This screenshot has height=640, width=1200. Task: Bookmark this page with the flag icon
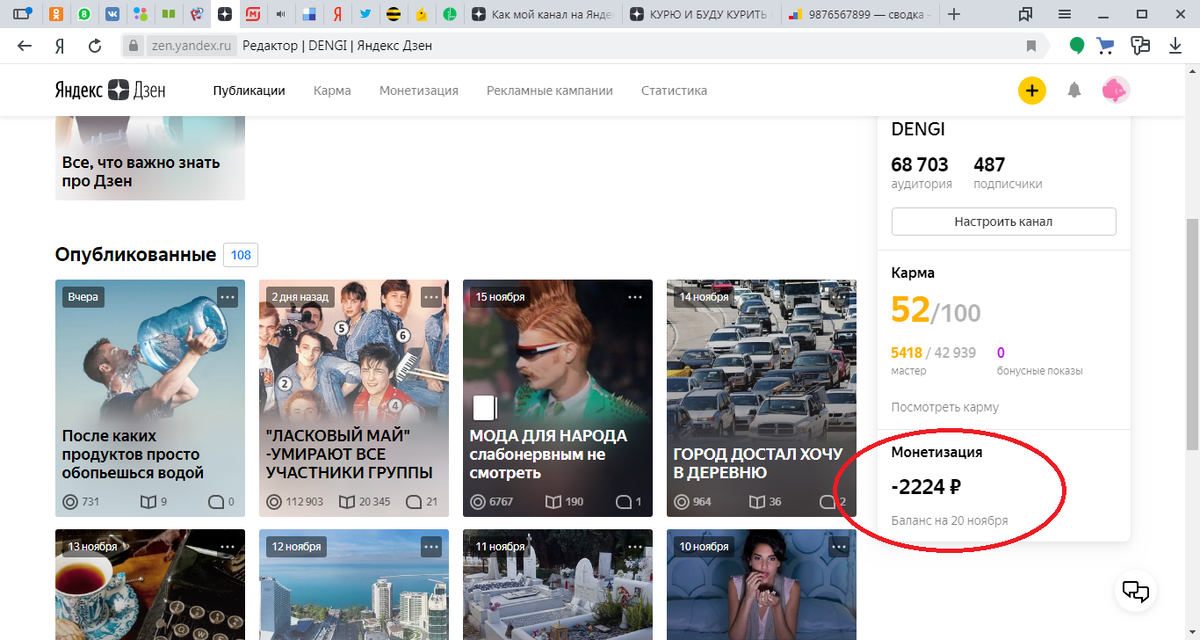(x=1031, y=46)
